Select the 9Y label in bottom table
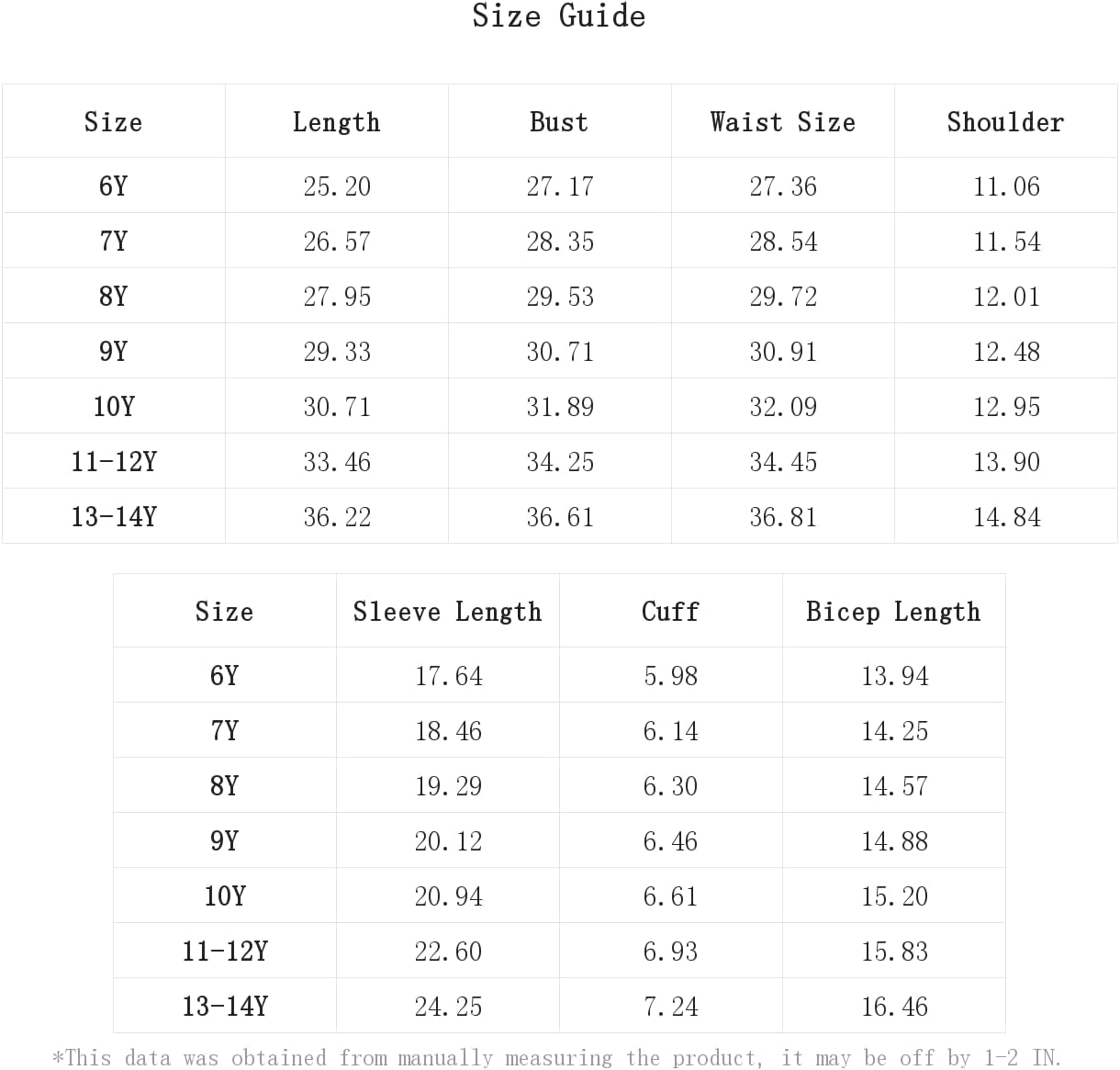 (x=224, y=840)
